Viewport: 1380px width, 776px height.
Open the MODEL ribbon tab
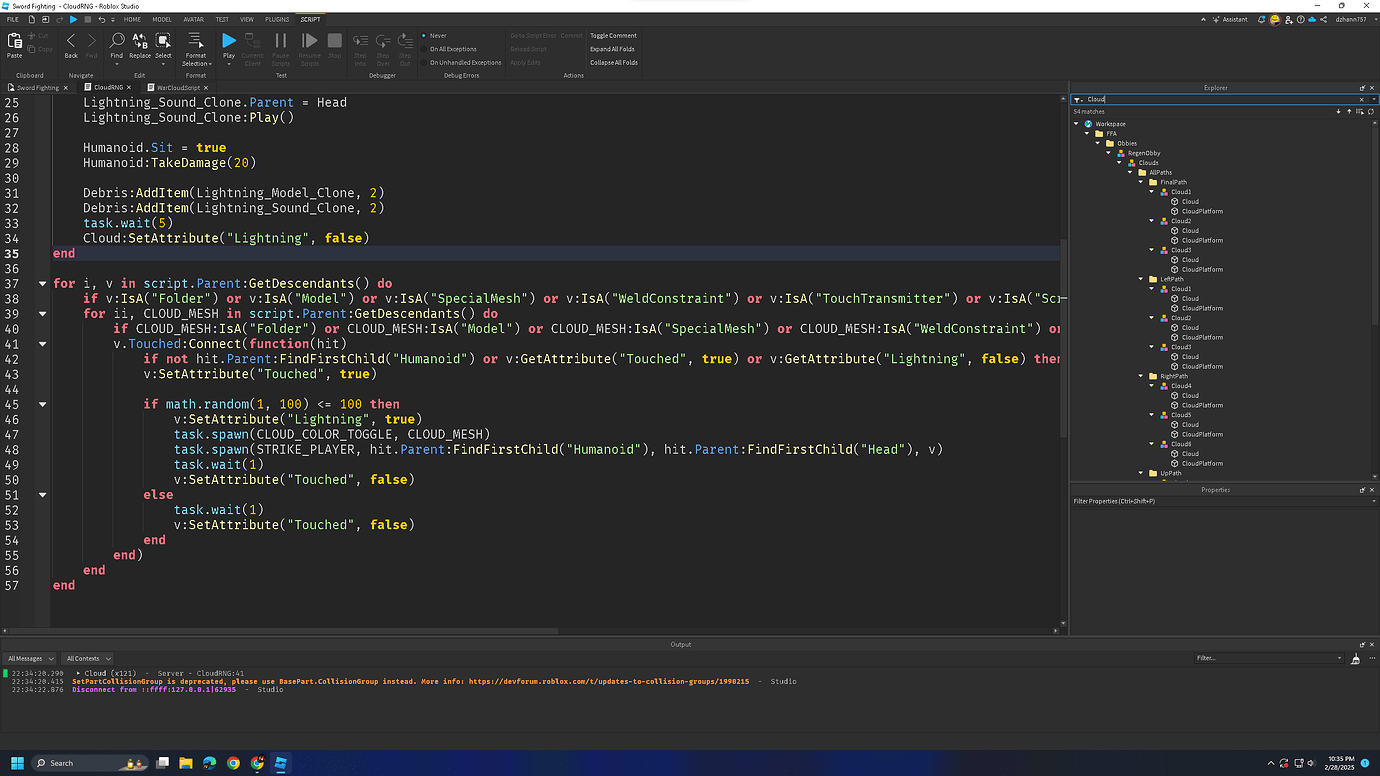tap(162, 19)
